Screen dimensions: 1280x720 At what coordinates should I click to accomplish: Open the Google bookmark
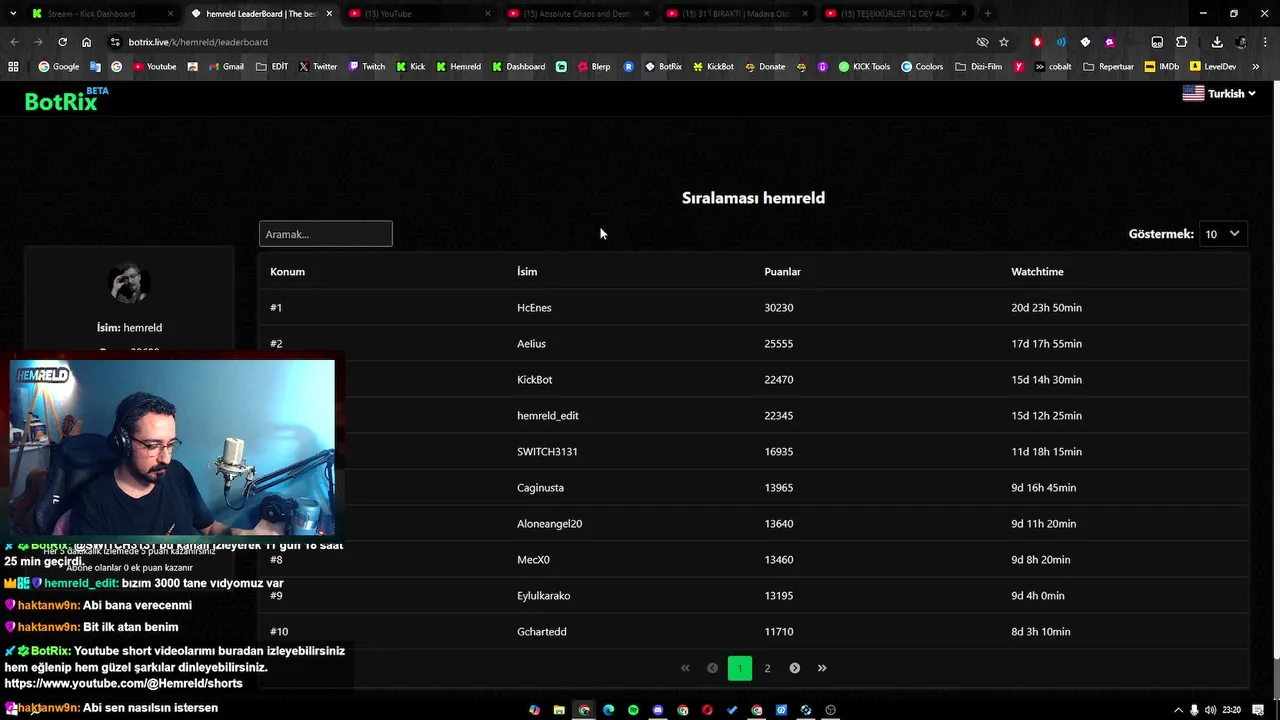58,67
